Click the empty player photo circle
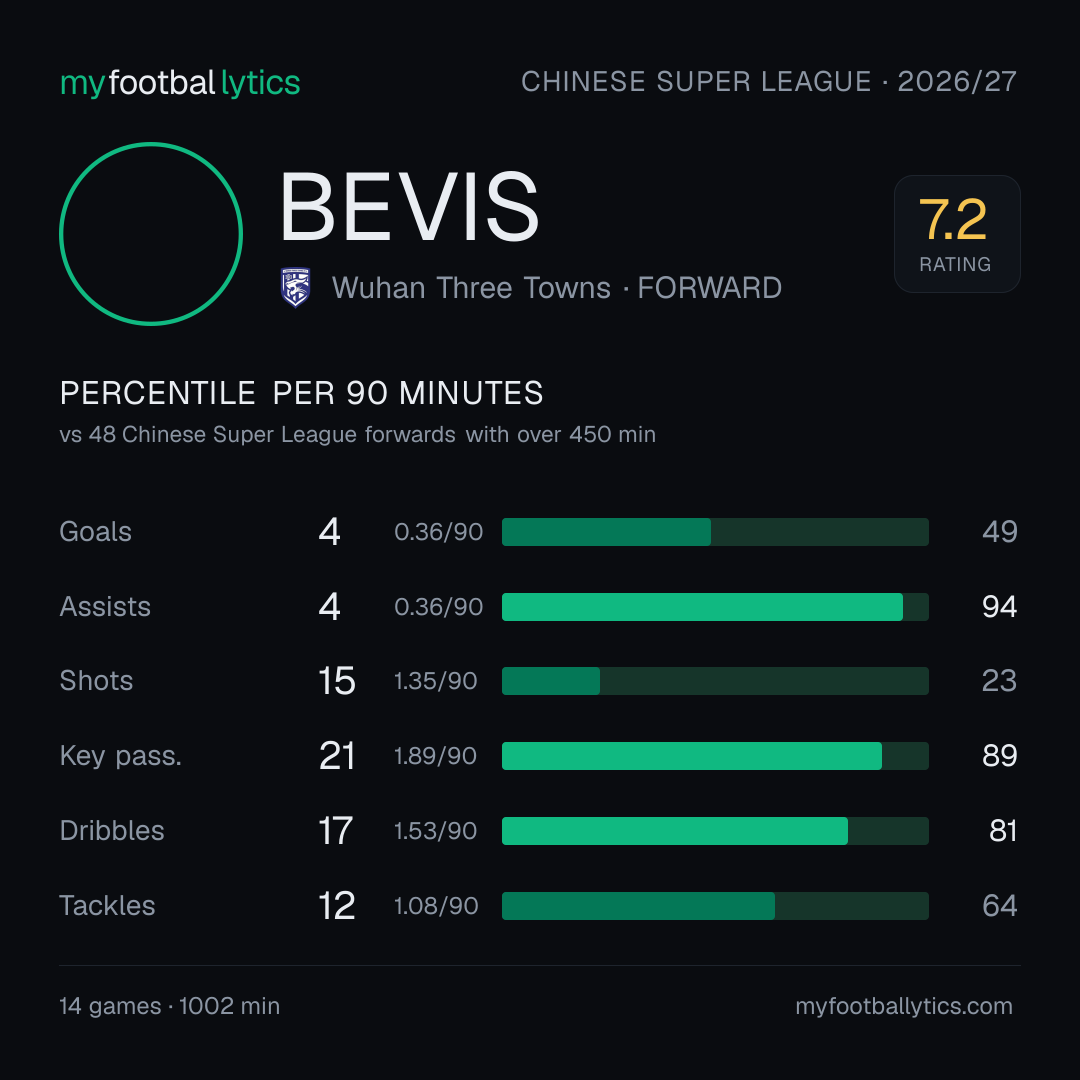Screen dimensions: 1080x1080 point(151,234)
